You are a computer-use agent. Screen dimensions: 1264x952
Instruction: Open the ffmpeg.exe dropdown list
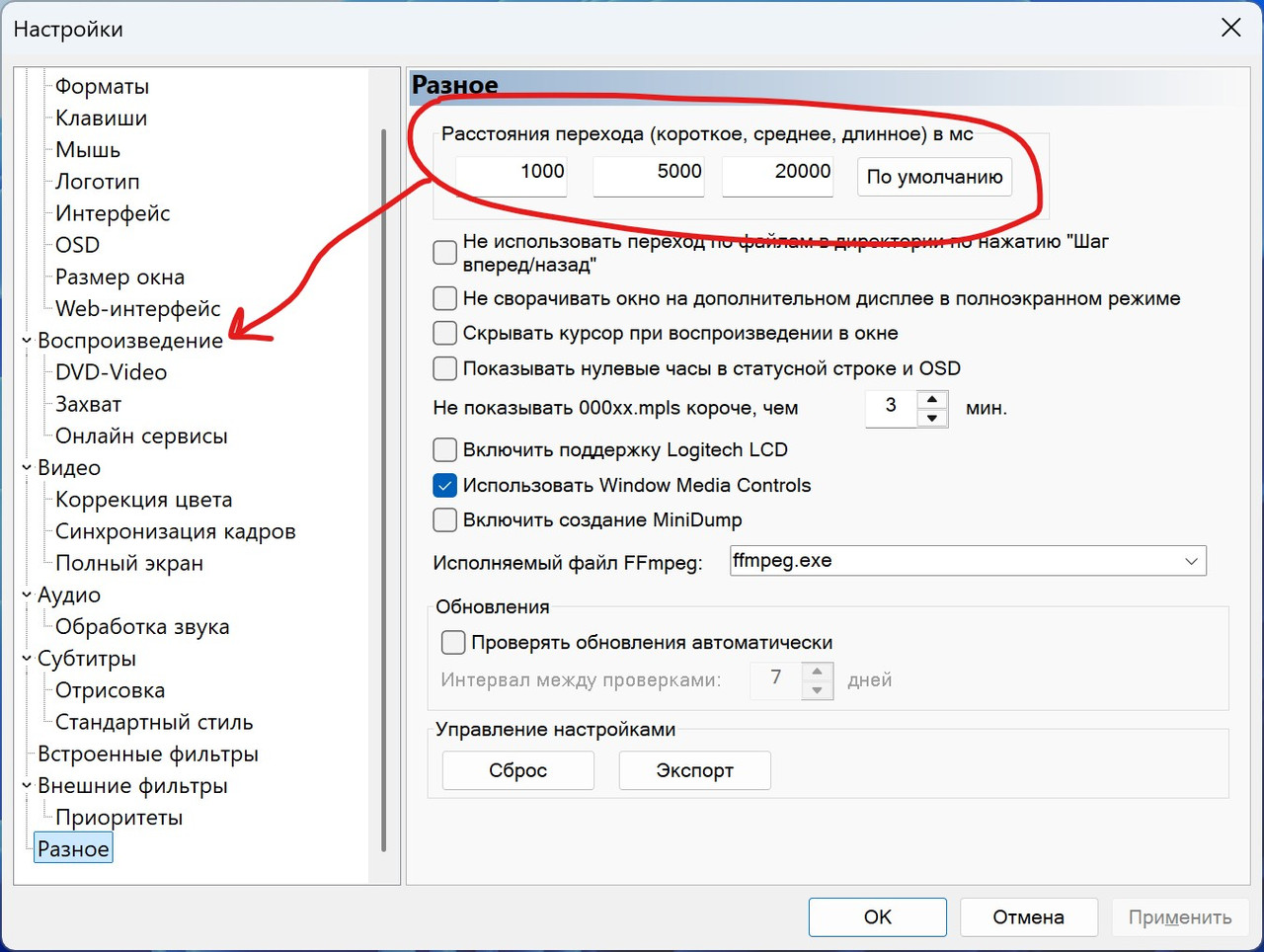1191,561
